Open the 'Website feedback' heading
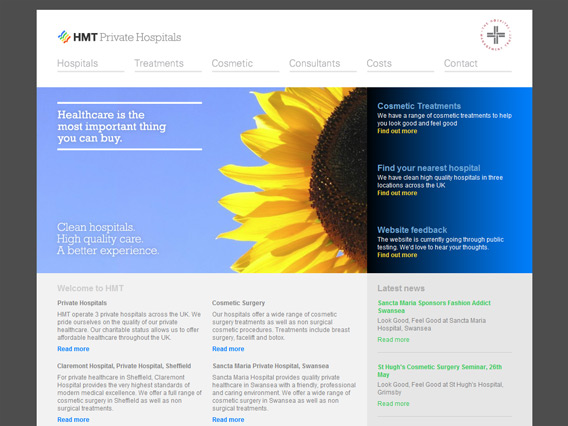568x426 pixels. coord(412,230)
